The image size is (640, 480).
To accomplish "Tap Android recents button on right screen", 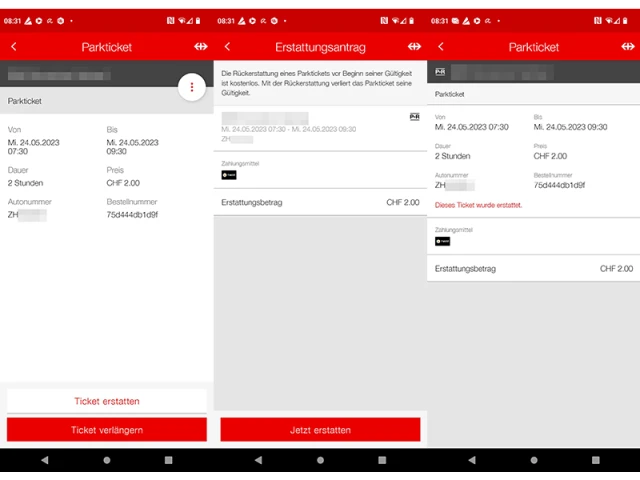I will 596,460.
